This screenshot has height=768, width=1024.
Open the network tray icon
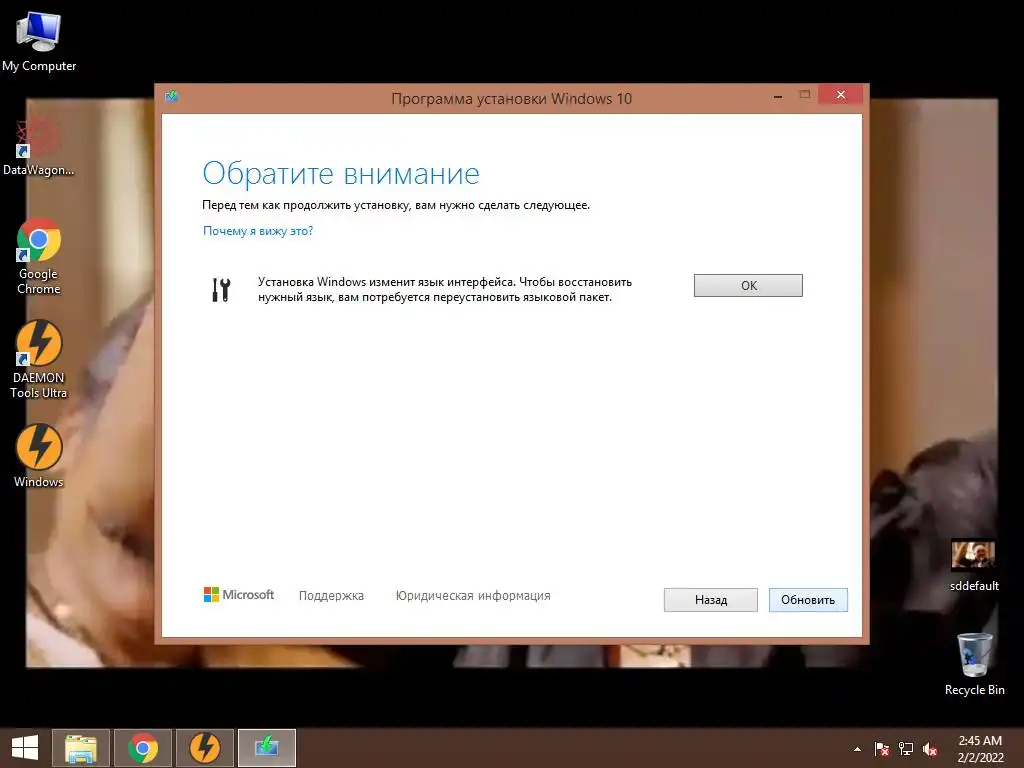[x=906, y=749]
